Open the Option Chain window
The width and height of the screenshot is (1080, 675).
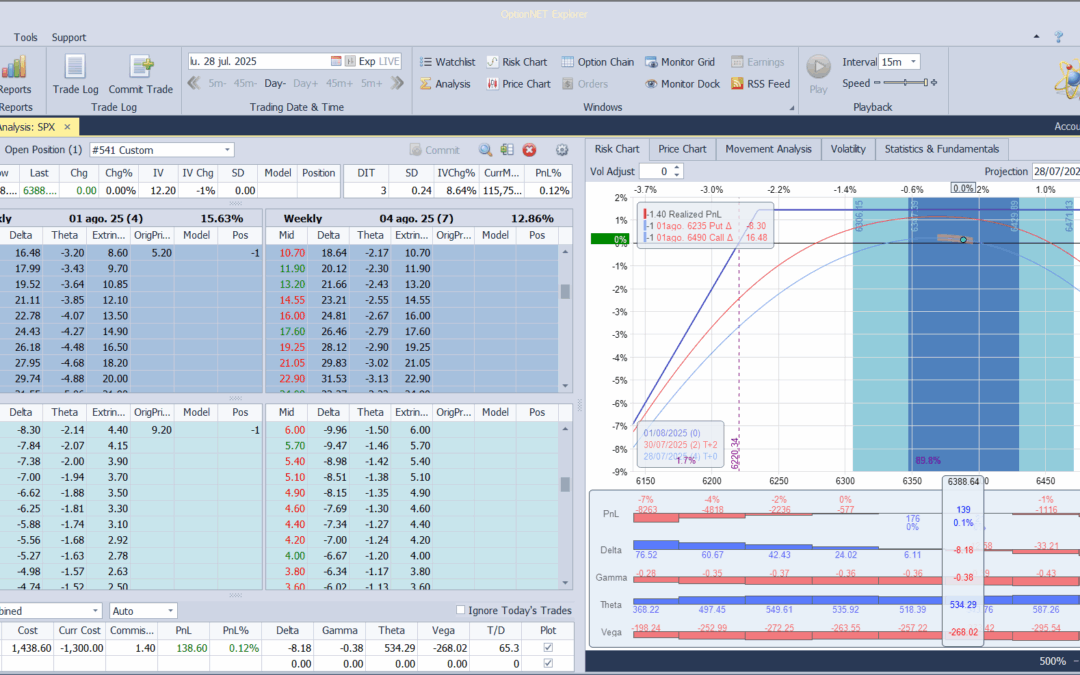click(x=598, y=62)
